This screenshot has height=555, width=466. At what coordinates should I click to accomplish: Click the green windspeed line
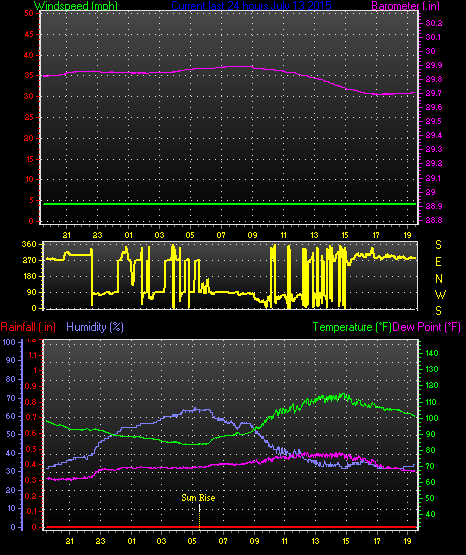click(229, 204)
